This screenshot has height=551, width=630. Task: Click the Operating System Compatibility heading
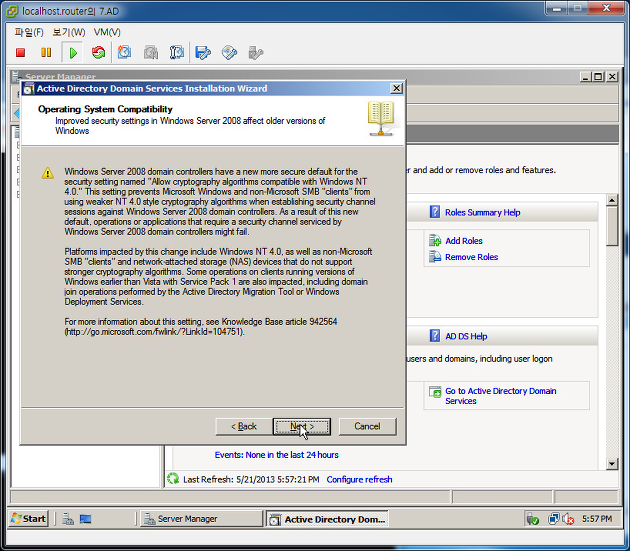tap(105, 109)
